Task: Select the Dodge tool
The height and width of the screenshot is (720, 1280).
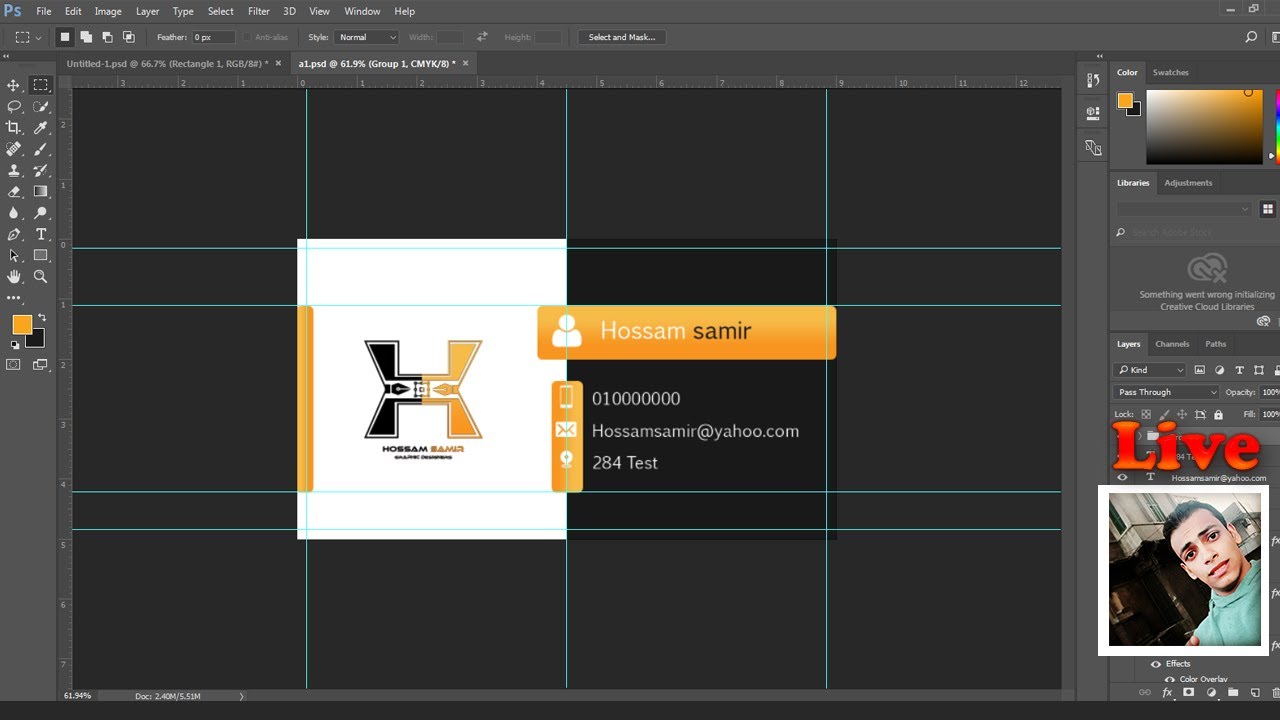Action: (x=41, y=213)
